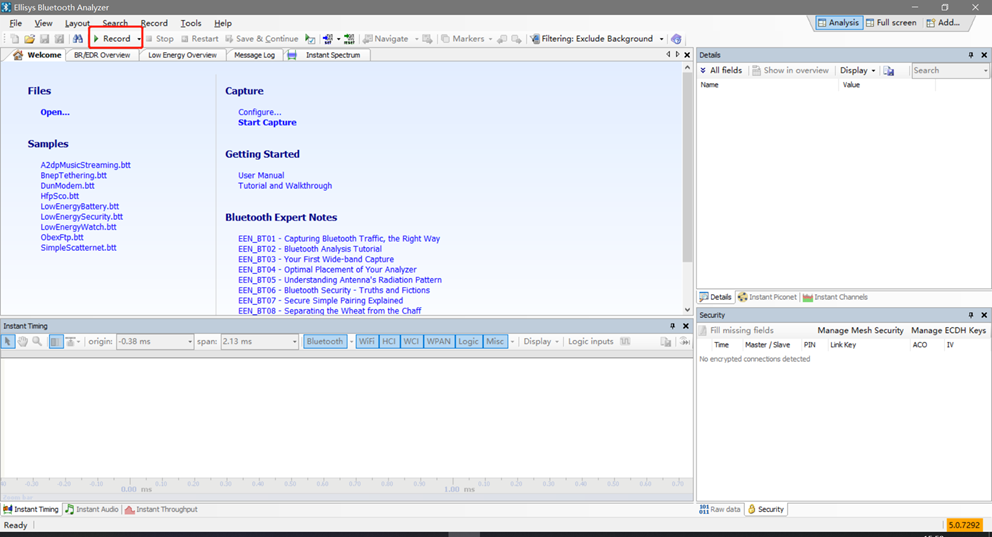992x537 pixels.
Task: Switch to Instant Channels tab
Action: (835, 297)
